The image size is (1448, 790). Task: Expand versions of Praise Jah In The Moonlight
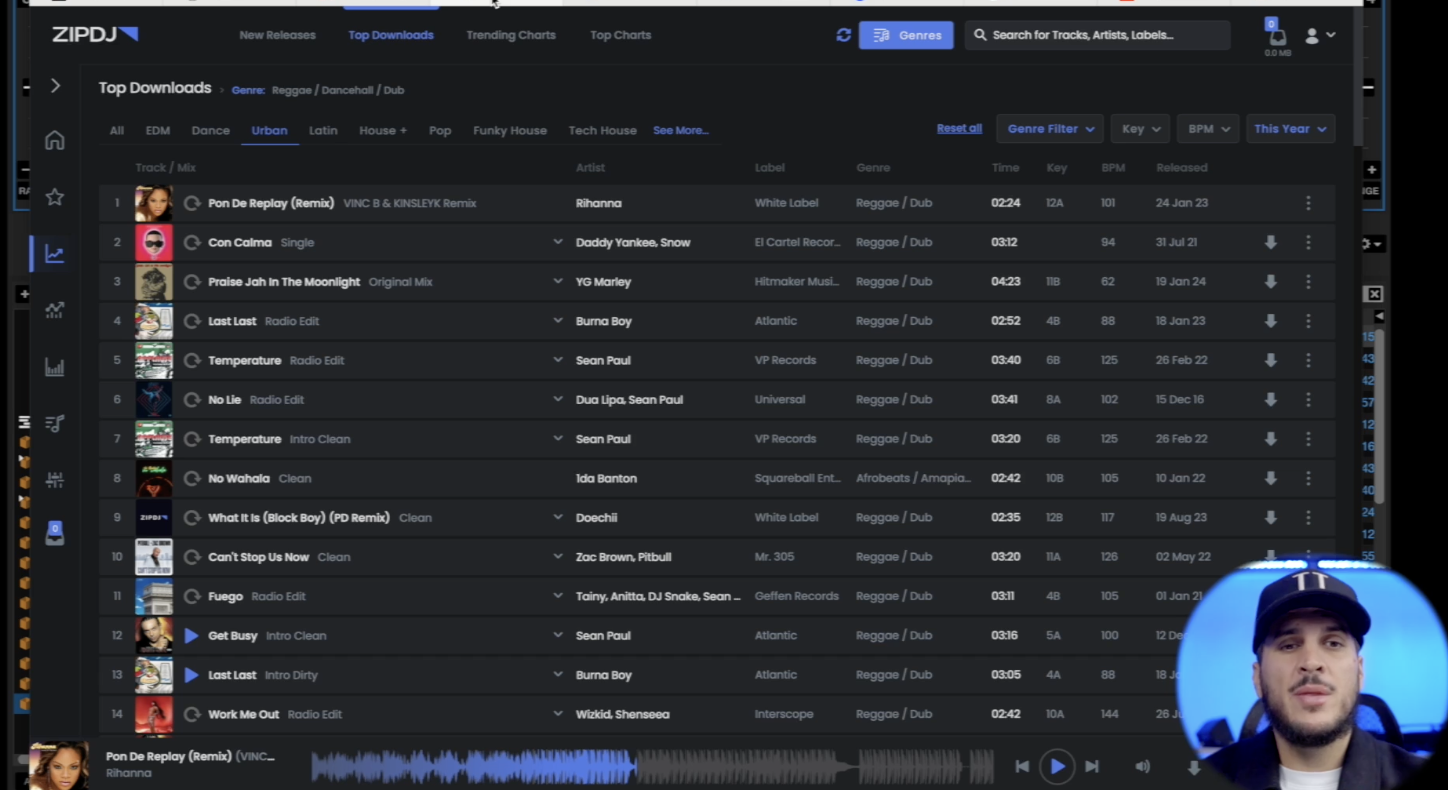click(558, 282)
